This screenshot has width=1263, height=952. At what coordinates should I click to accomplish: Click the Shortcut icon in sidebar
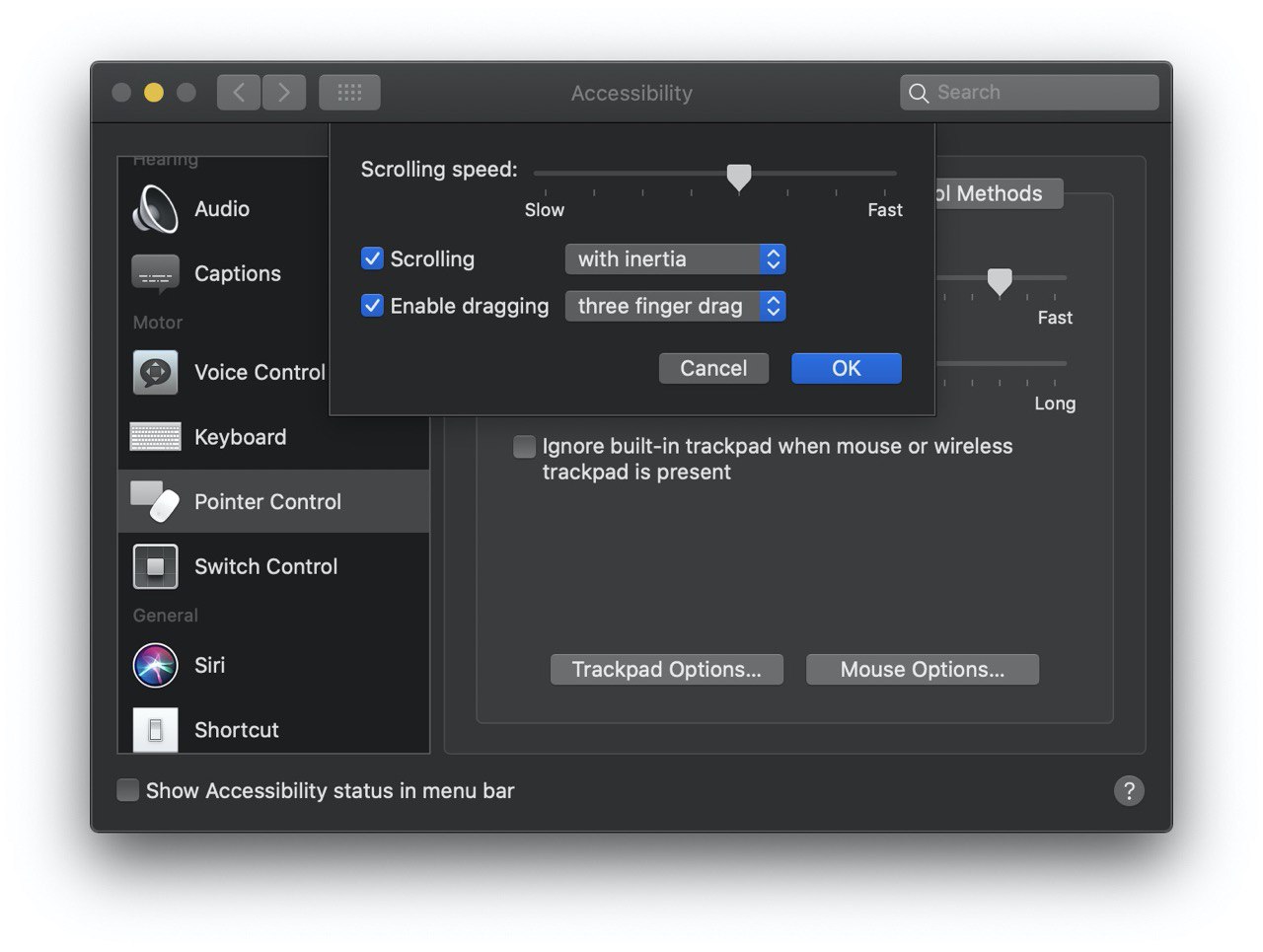pos(155,730)
